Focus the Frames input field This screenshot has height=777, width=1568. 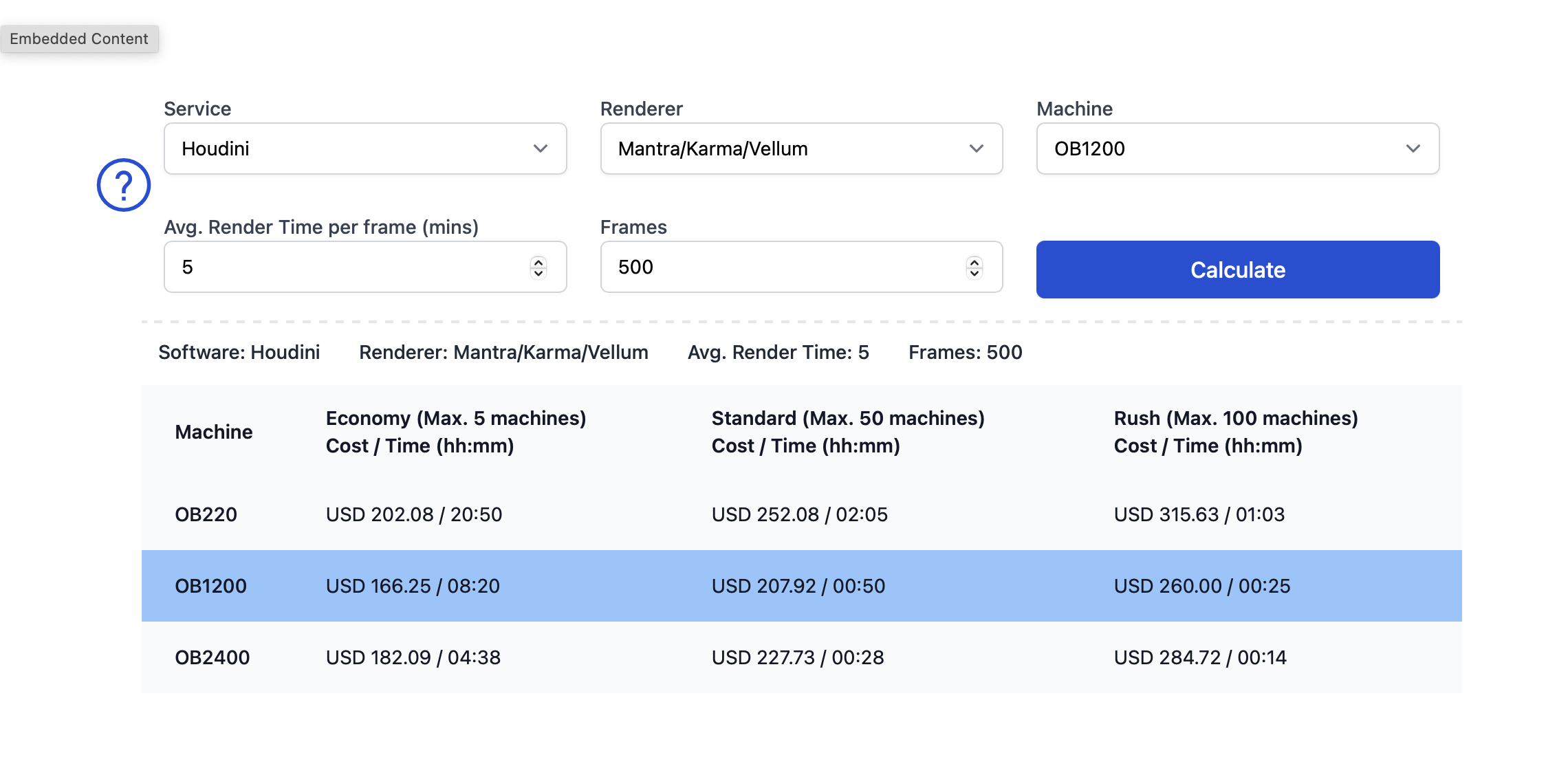tap(801, 267)
